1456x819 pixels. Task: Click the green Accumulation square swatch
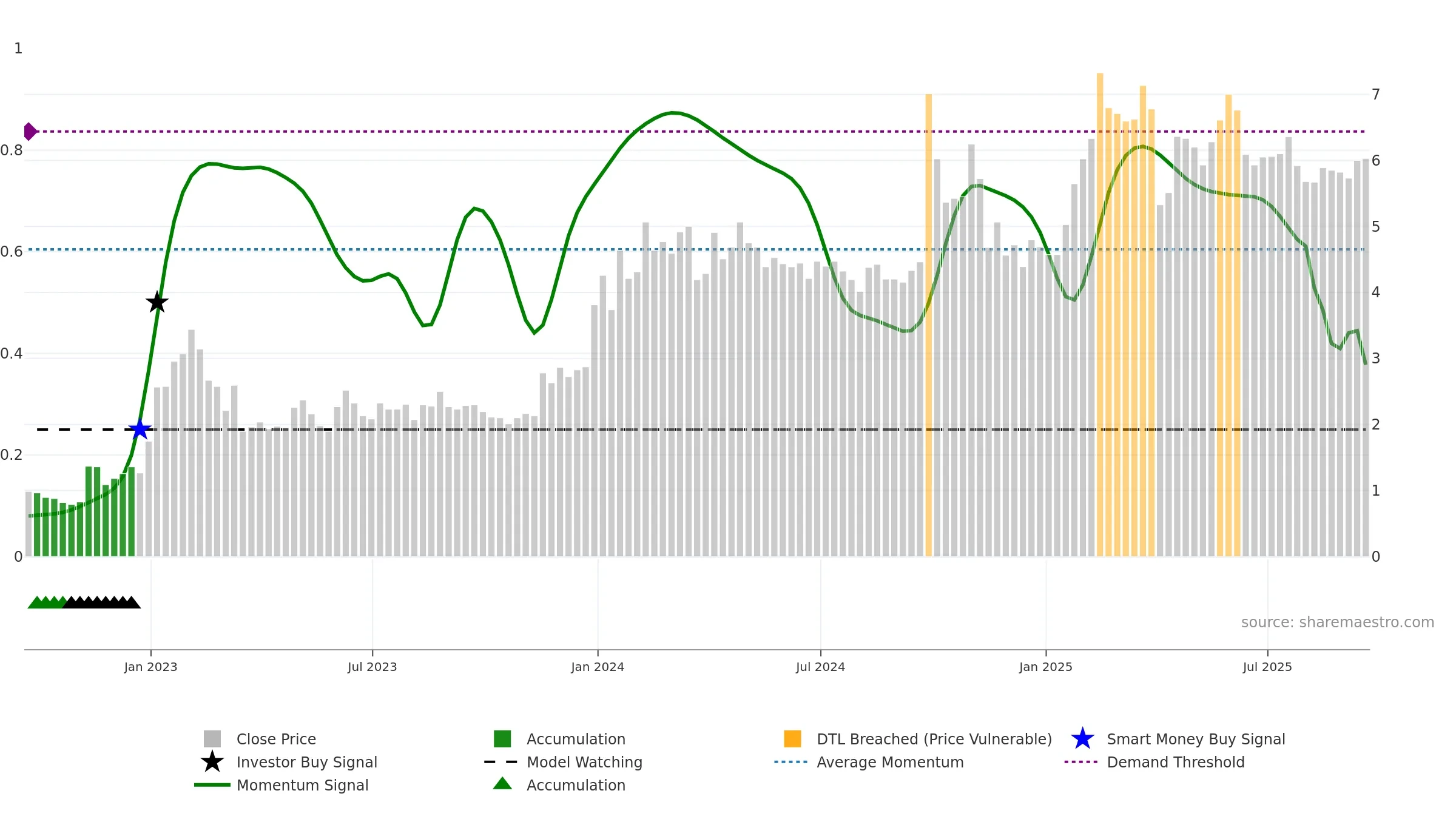click(502, 739)
